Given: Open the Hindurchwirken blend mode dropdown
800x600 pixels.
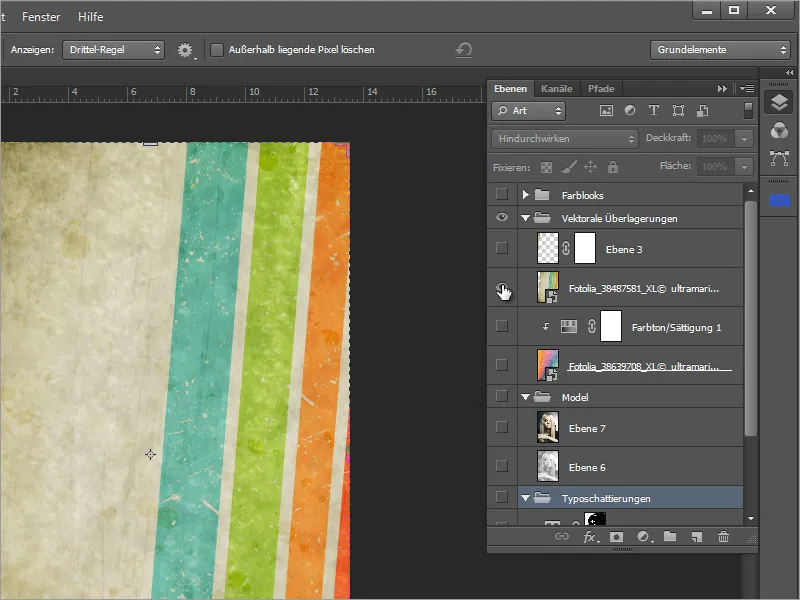Looking at the screenshot, I should pyautogui.click(x=565, y=139).
